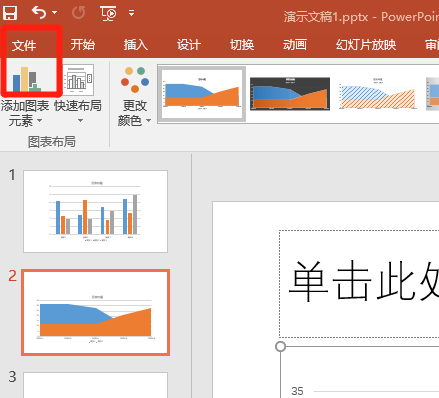
Task: Select slide 1 thumbnail with bar chart
Action: (95, 211)
